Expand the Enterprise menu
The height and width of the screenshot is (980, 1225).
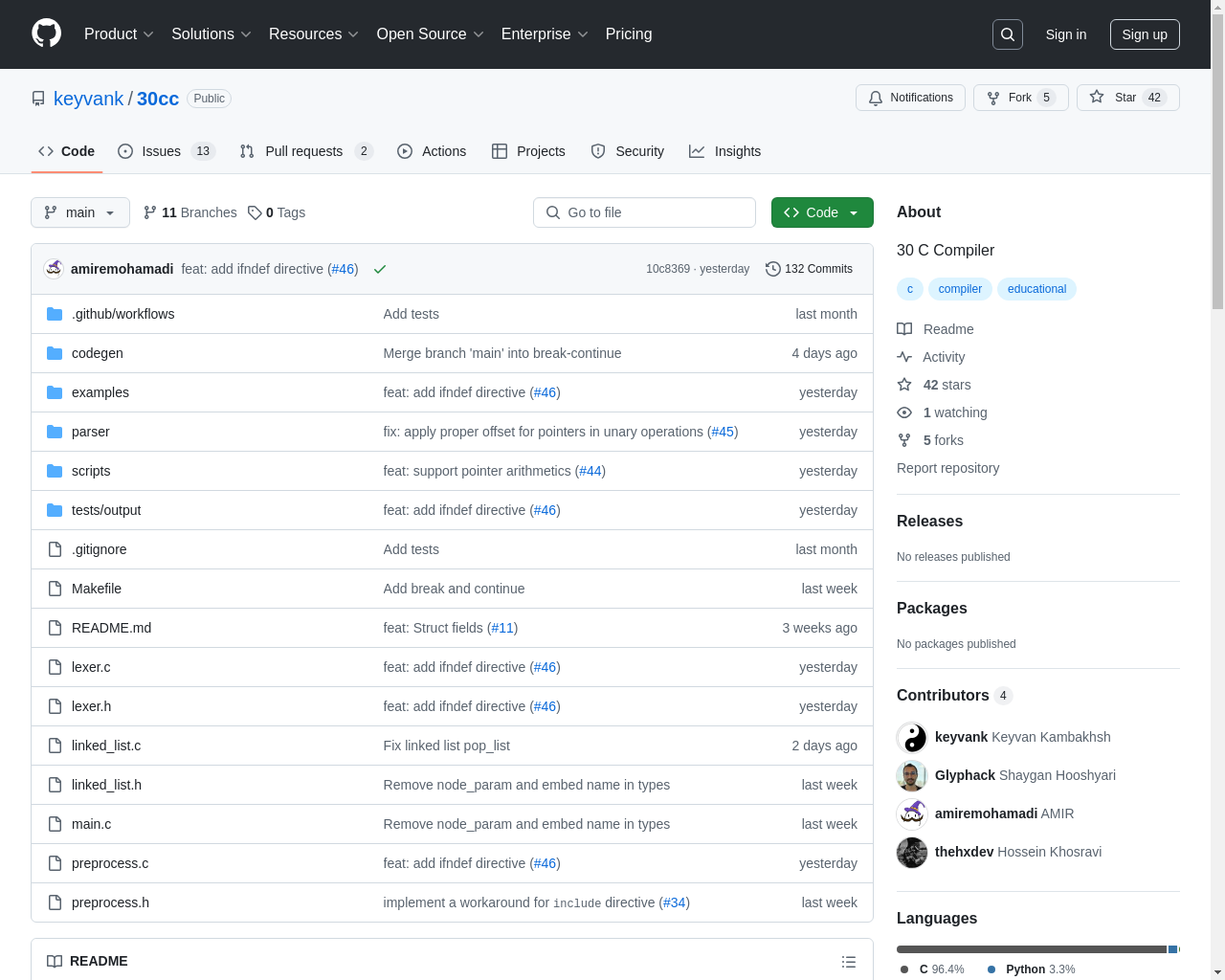coord(545,34)
